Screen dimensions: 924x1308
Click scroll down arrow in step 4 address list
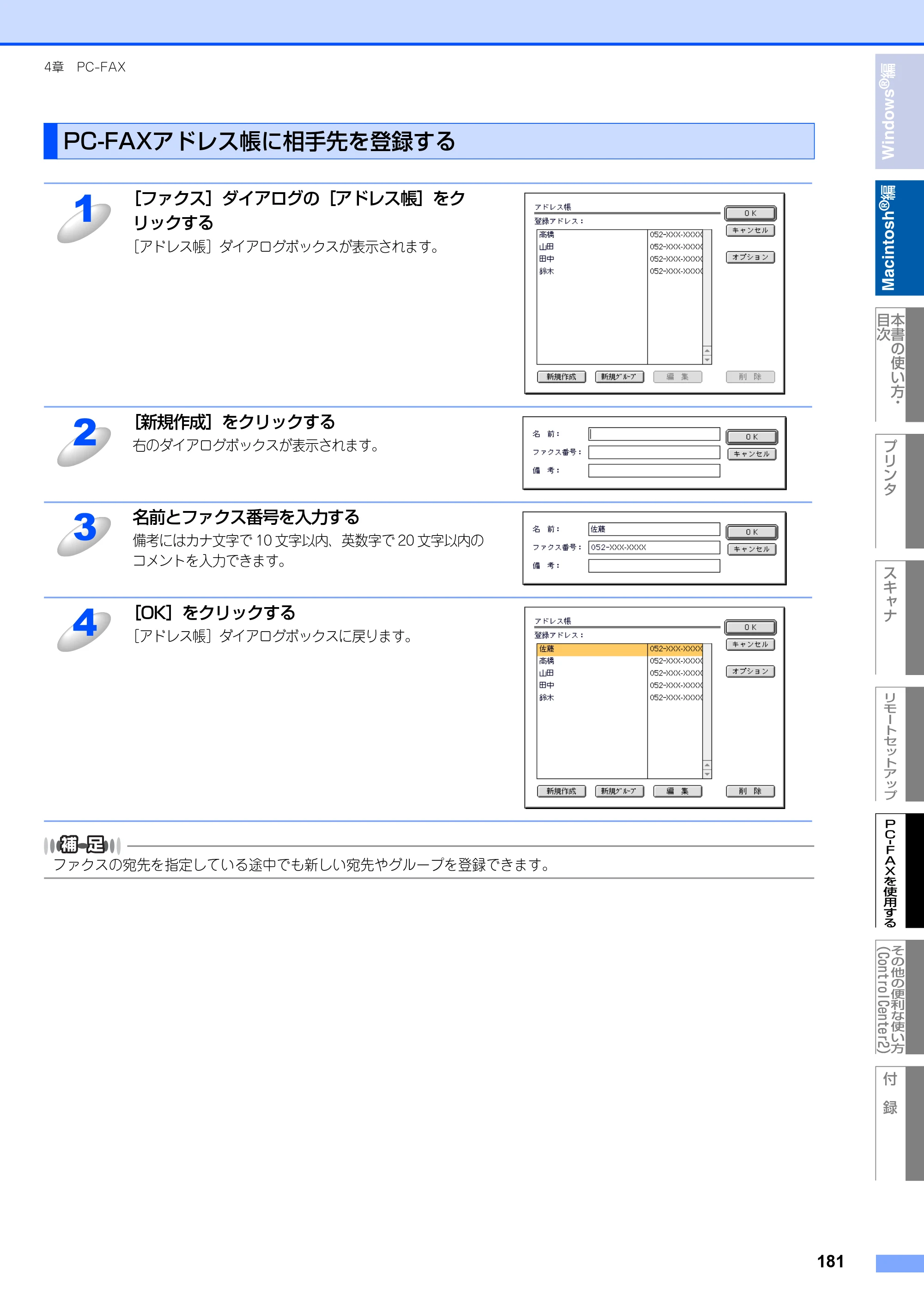pos(707,774)
